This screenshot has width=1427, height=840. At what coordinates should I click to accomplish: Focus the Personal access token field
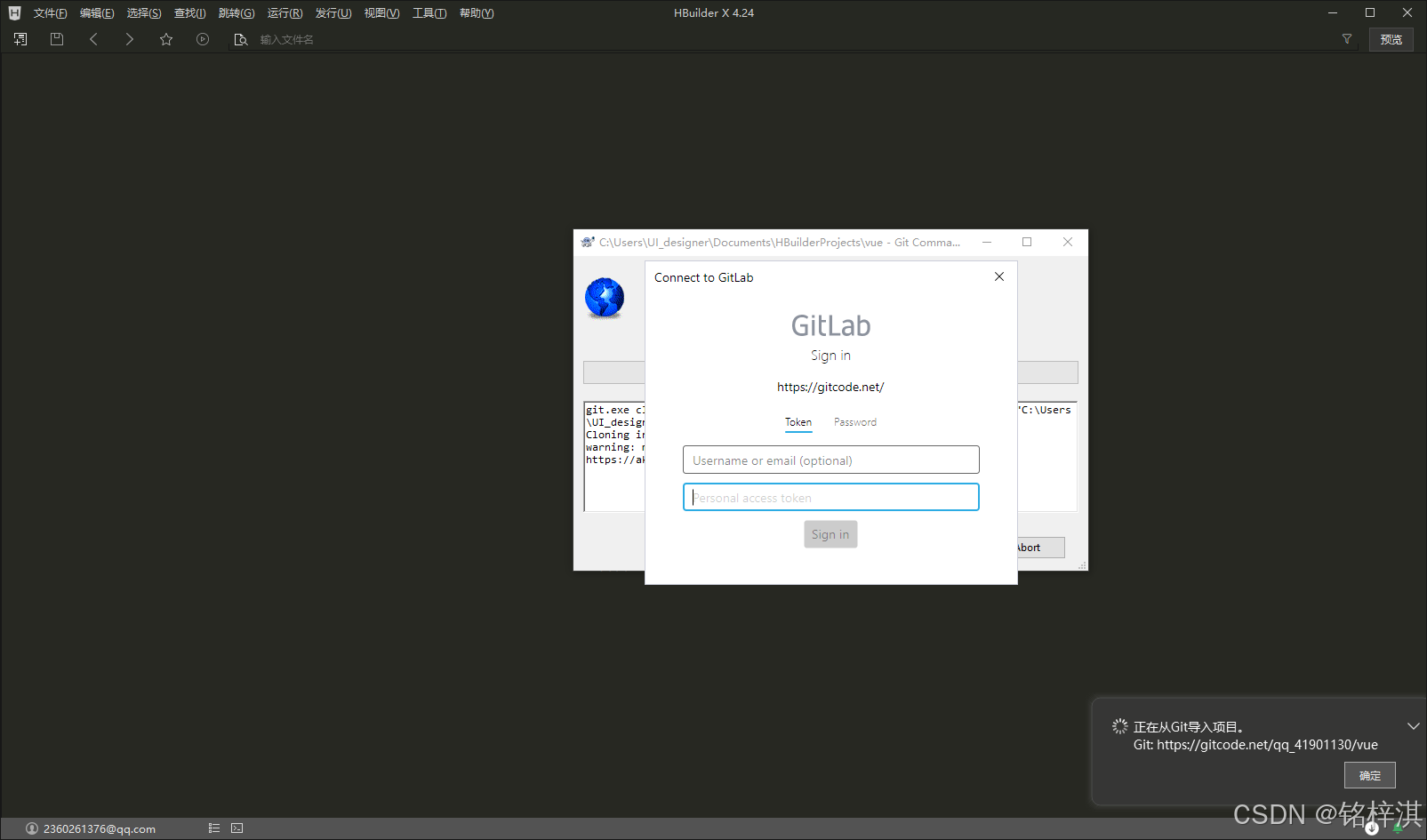click(x=831, y=497)
